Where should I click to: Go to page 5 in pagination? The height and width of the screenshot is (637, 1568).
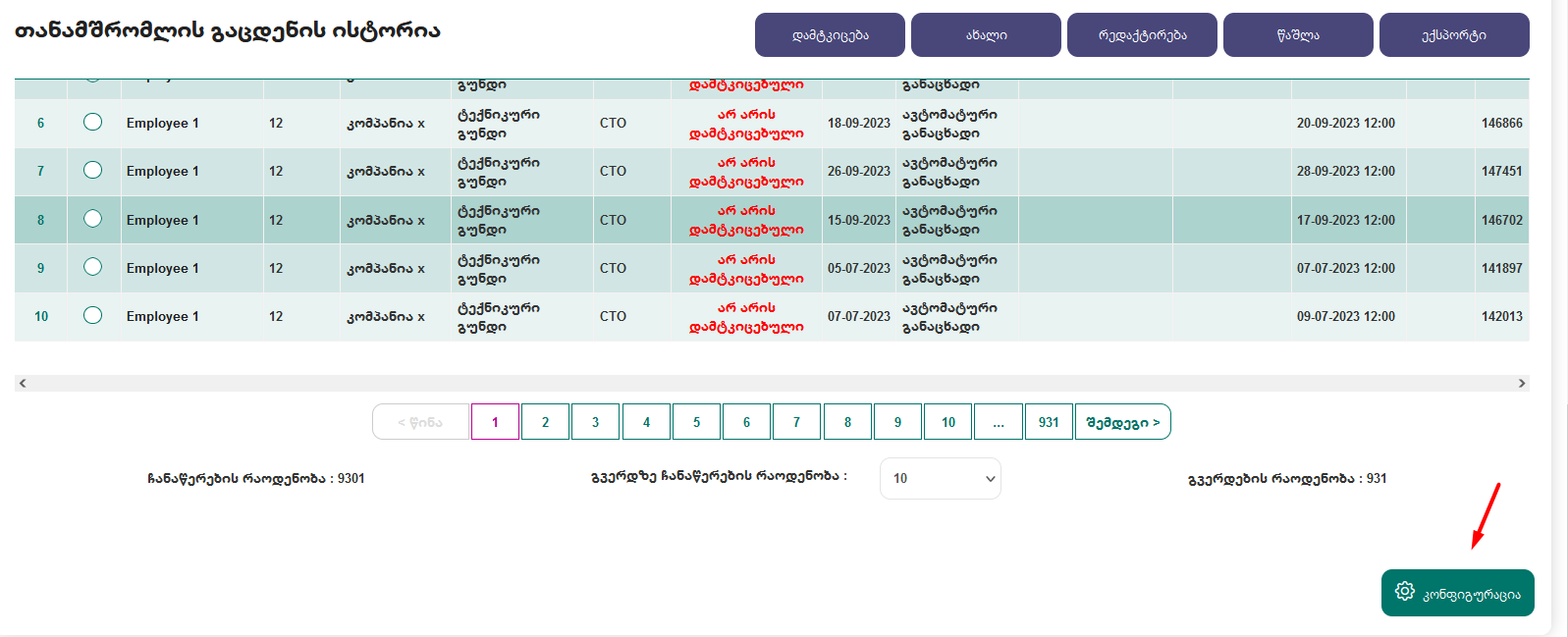click(x=696, y=422)
